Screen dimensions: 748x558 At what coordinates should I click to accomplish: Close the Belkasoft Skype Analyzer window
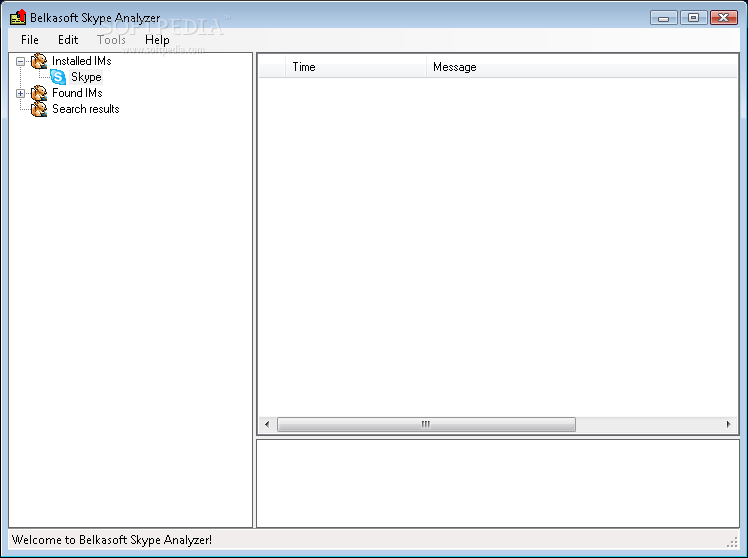tap(724, 18)
